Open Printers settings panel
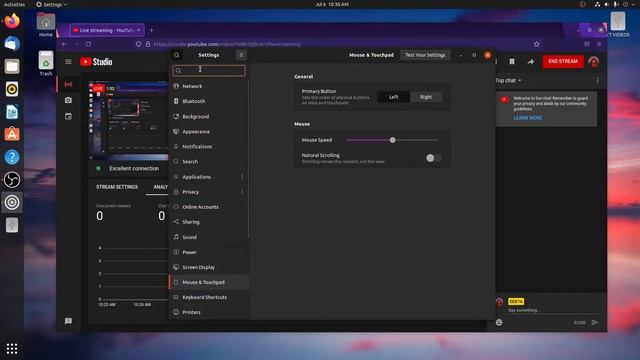 (x=209, y=312)
